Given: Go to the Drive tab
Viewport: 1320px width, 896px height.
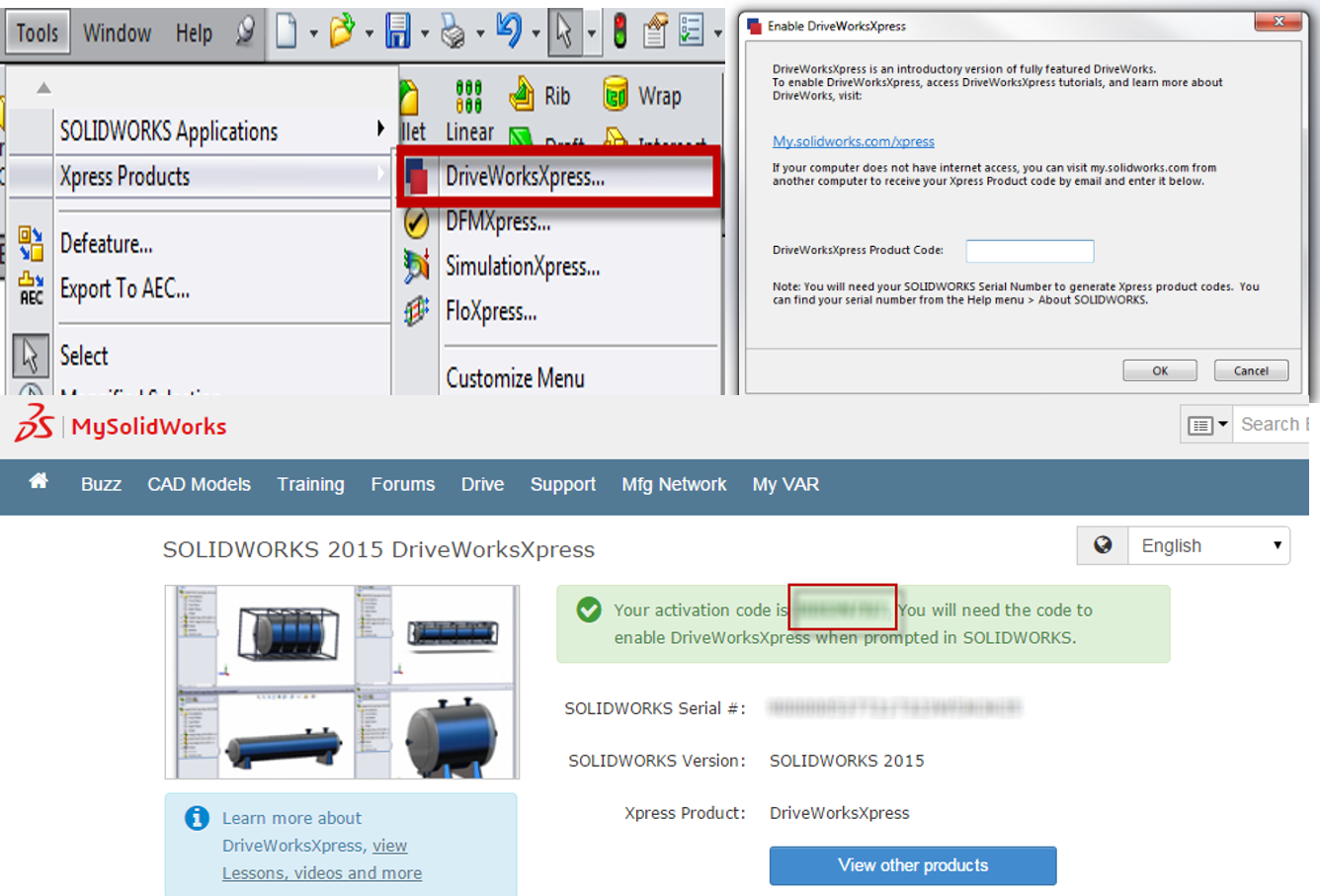Looking at the screenshot, I should pyautogui.click(x=482, y=484).
